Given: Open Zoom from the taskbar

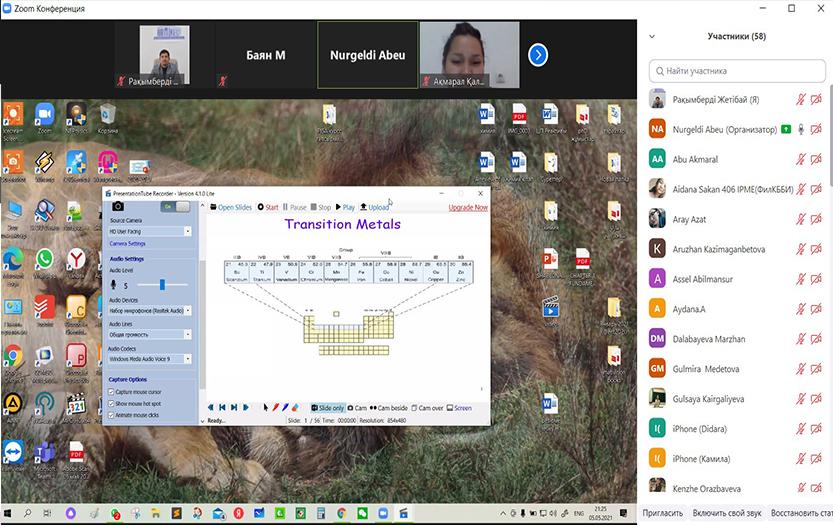Looking at the screenshot, I should click(x=383, y=513).
